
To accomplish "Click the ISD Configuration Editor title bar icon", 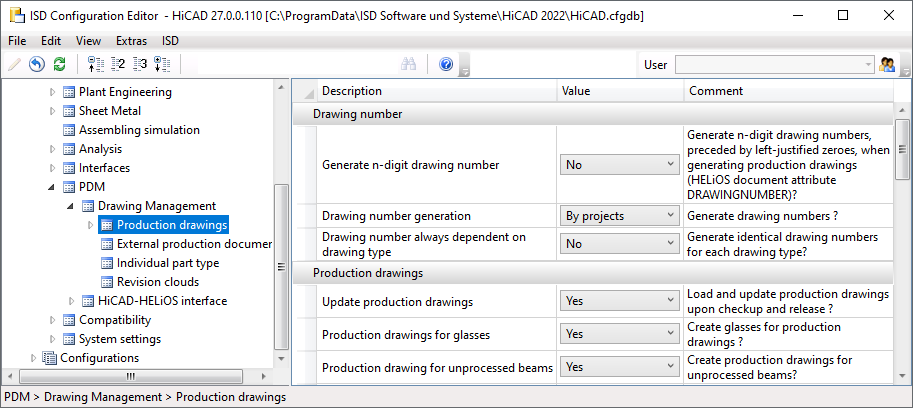I will coord(17,16).
